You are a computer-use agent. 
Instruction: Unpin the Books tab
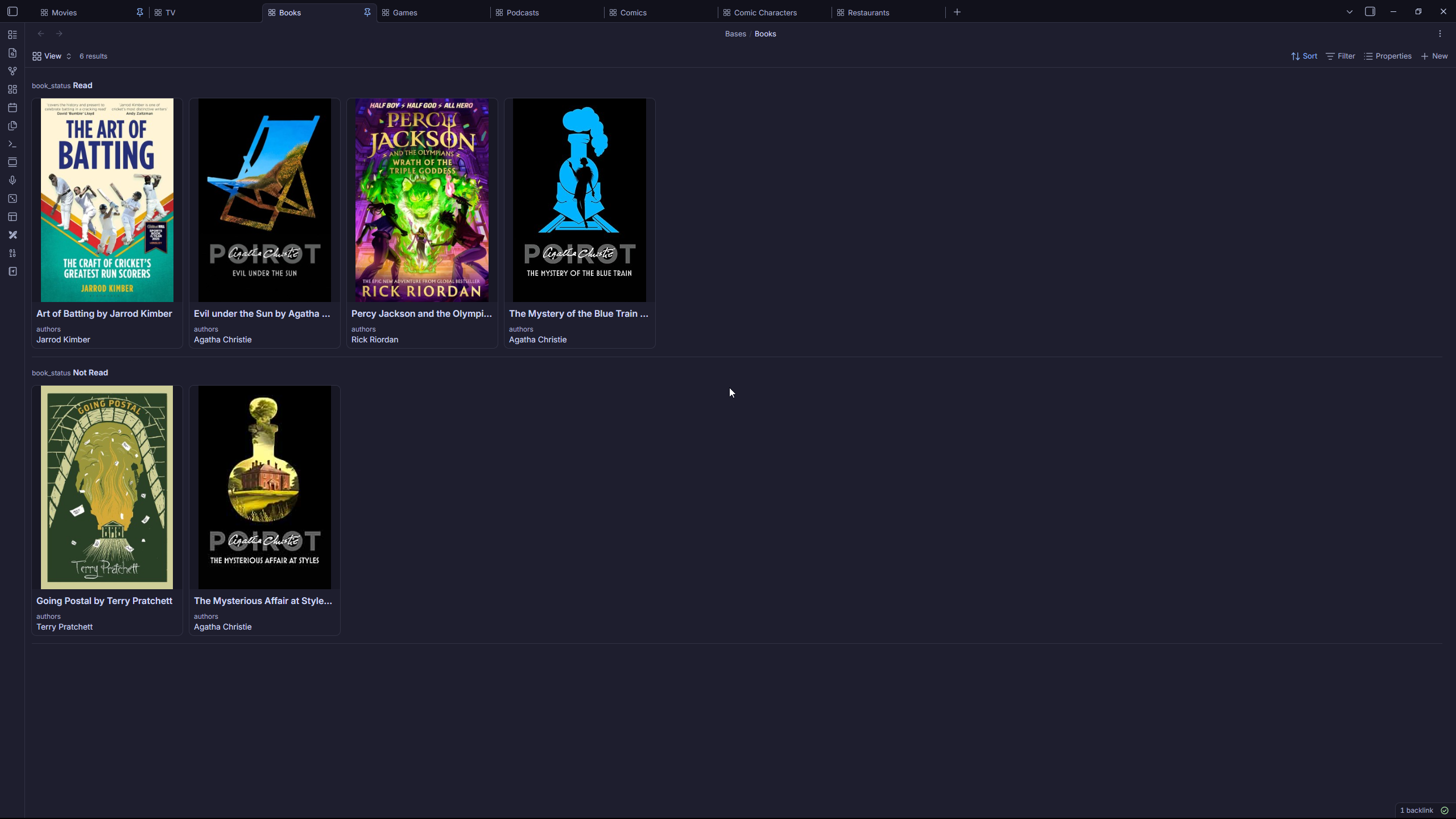[367, 13]
